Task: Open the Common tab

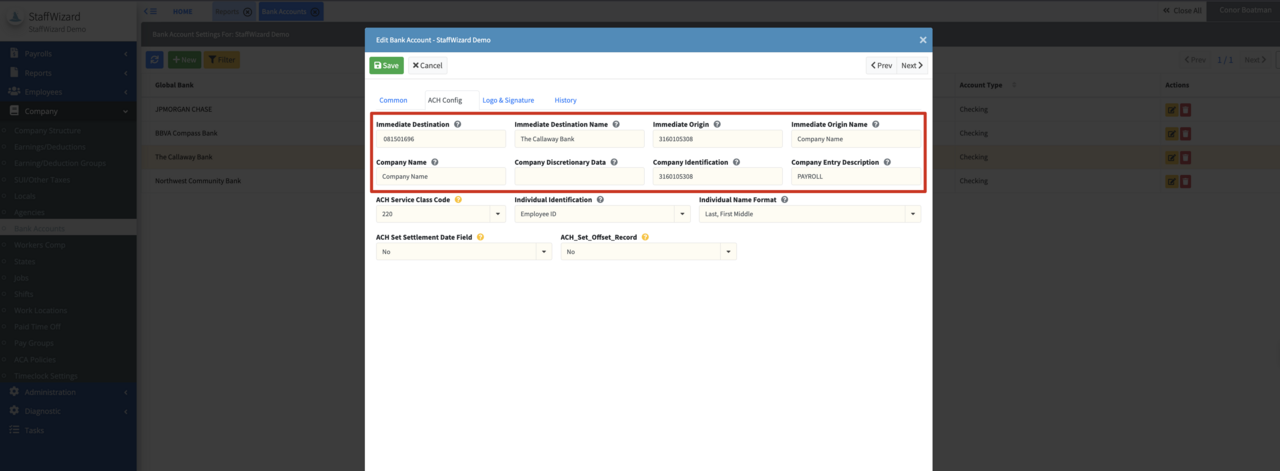Action: coord(393,100)
